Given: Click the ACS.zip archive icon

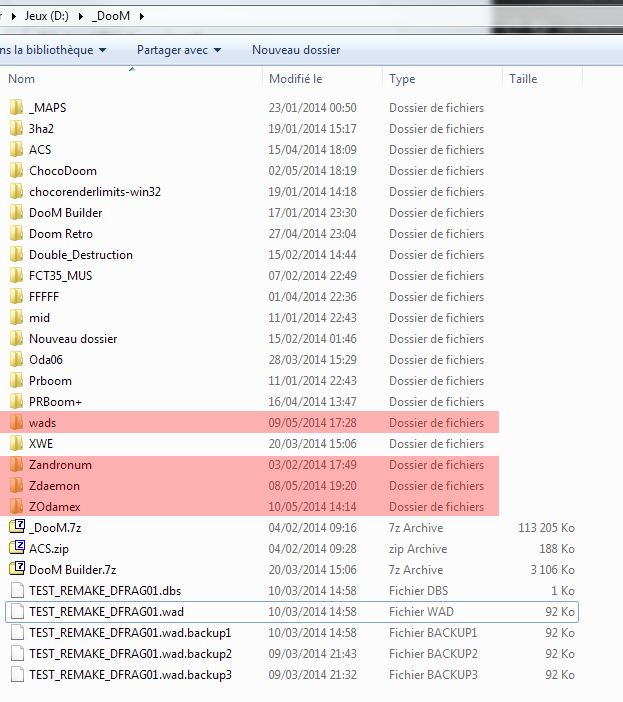Looking at the screenshot, I should [17, 547].
